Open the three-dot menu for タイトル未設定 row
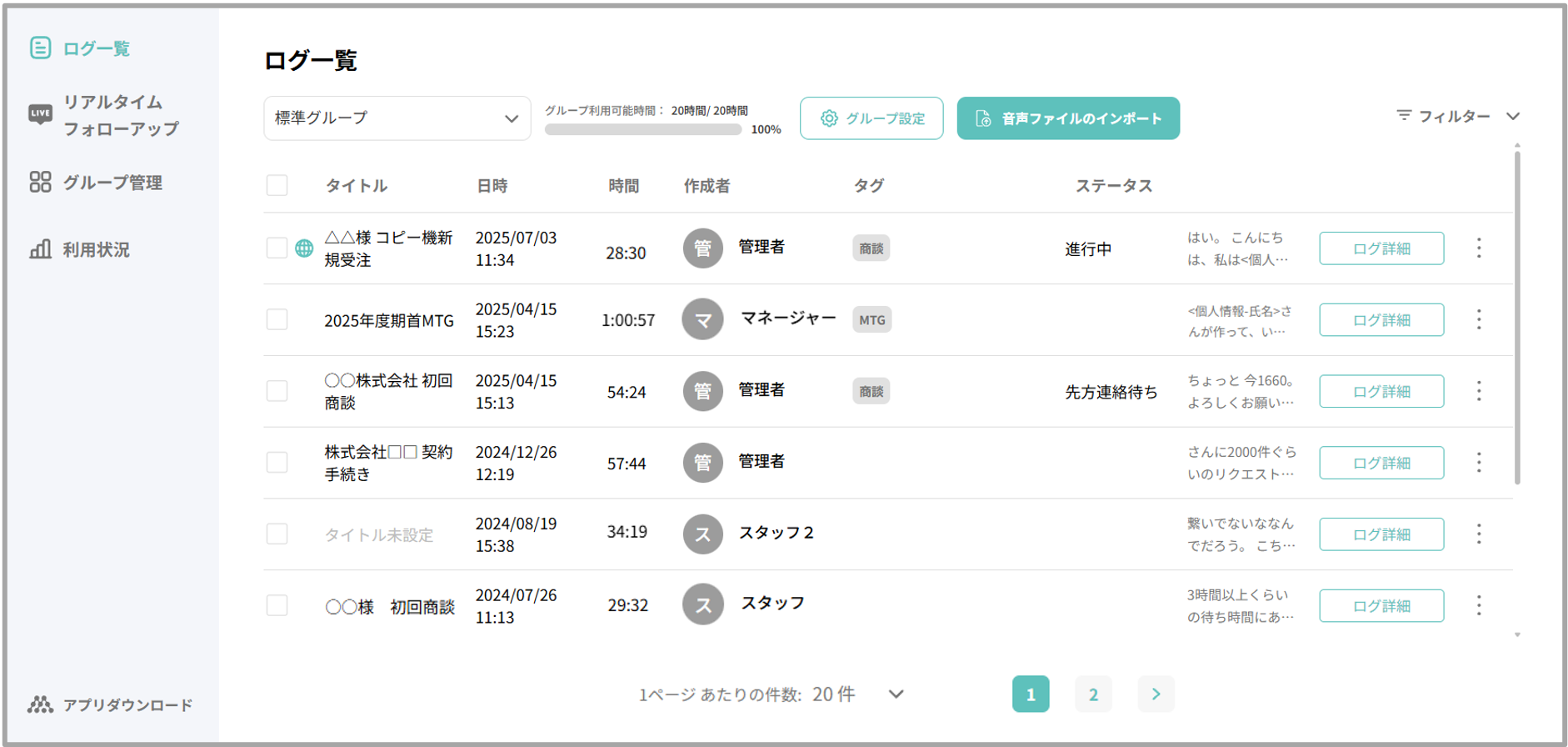This screenshot has width=1568, height=747. (1478, 534)
